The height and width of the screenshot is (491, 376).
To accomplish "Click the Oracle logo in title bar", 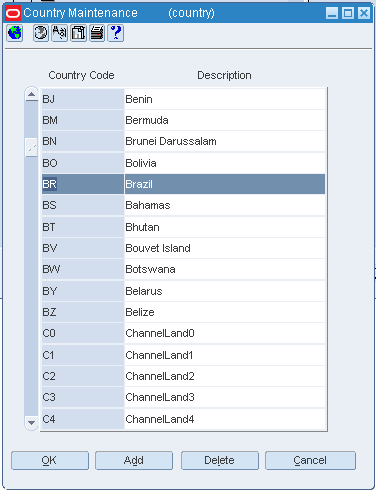I will pos(13,13).
